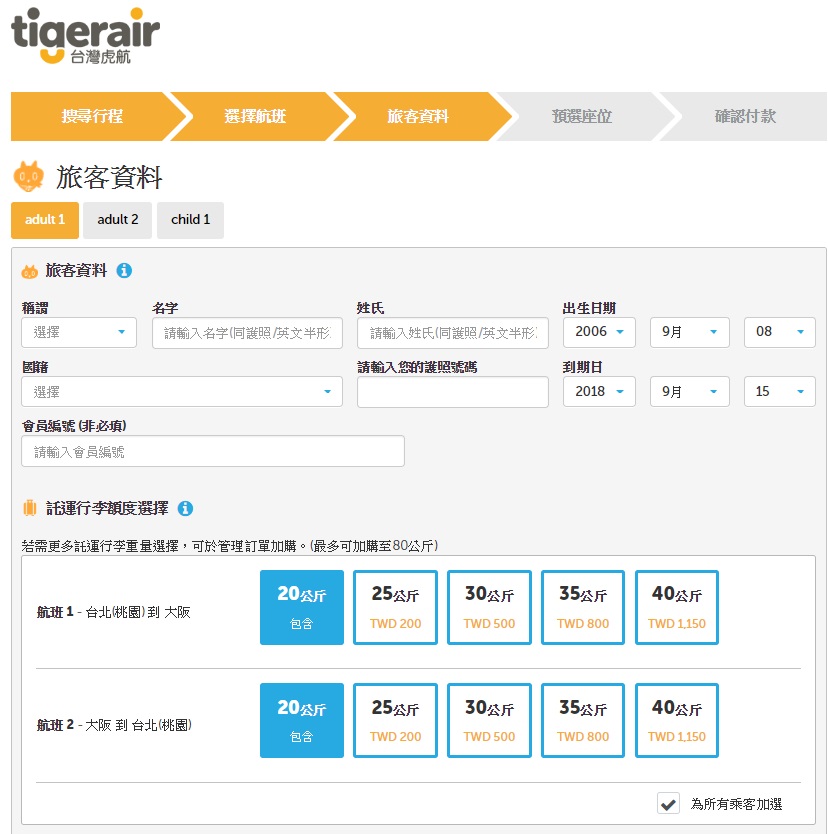Click the info icon beside 旅客資料
The image size is (828, 834).
coord(124,271)
